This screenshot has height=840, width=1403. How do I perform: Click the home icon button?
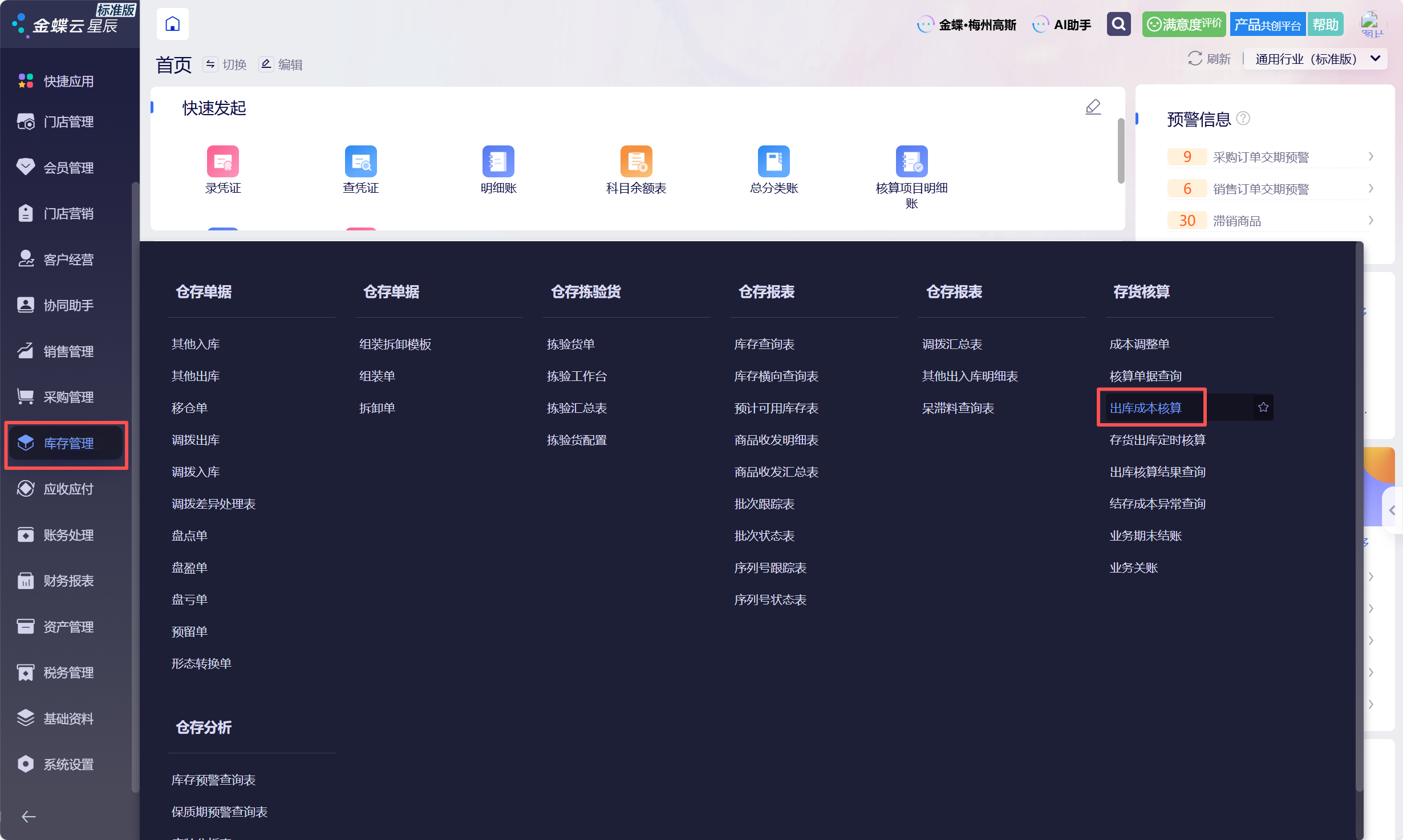pyautogui.click(x=172, y=24)
